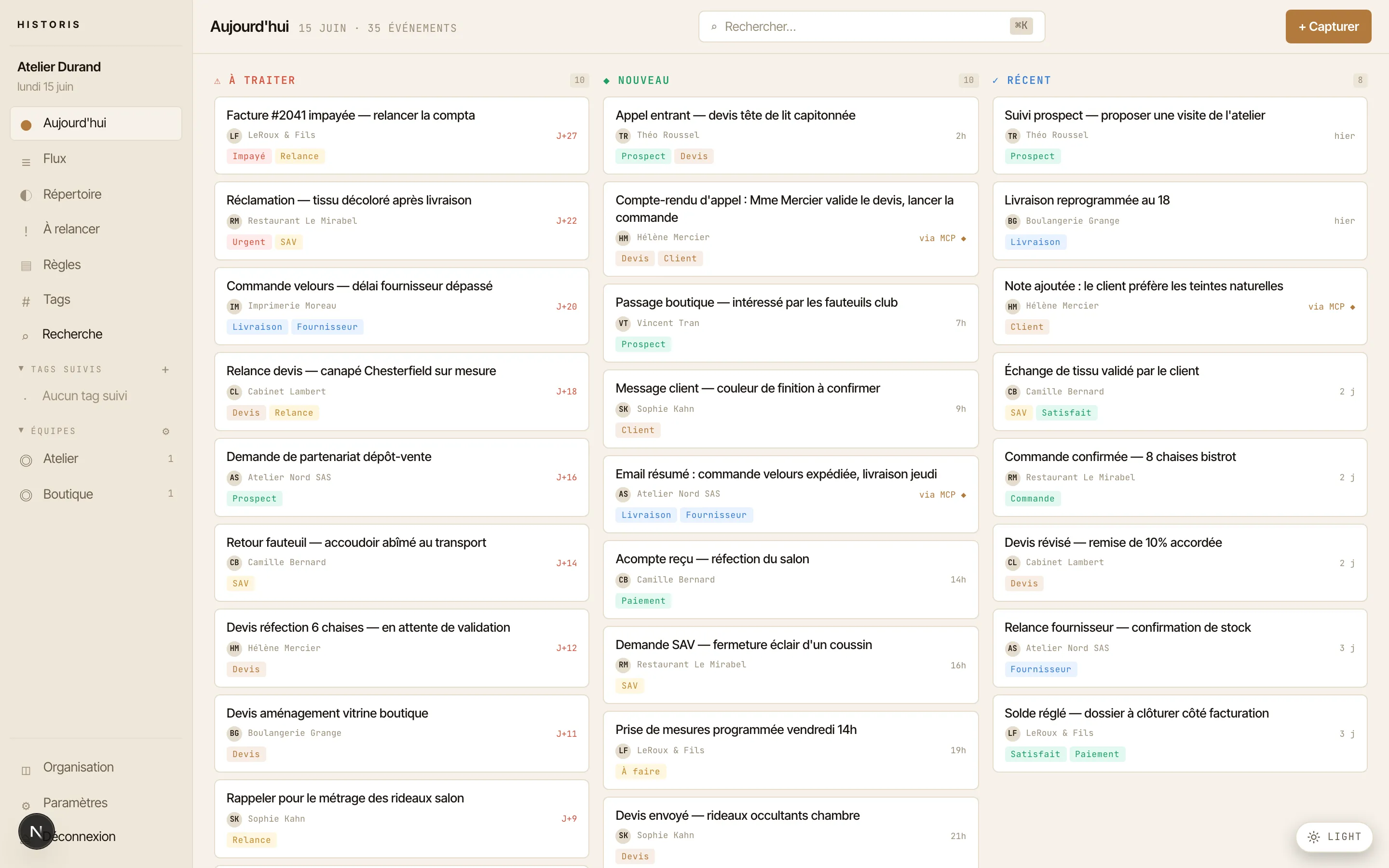Click the Atelier Durand workspace name
Image resolution: width=1389 pixels, height=868 pixels.
[59, 67]
